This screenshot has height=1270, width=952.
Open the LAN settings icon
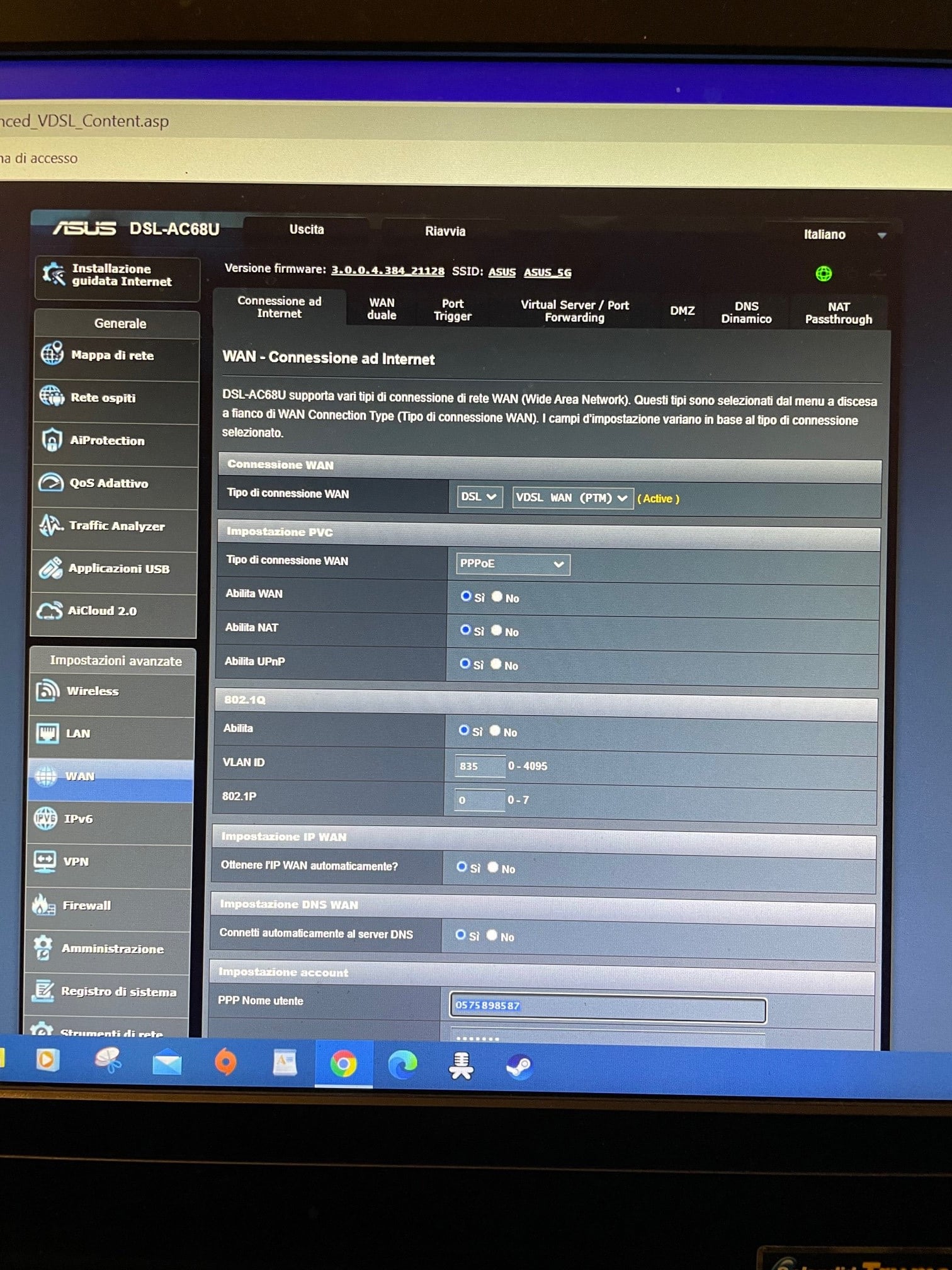click(x=47, y=733)
